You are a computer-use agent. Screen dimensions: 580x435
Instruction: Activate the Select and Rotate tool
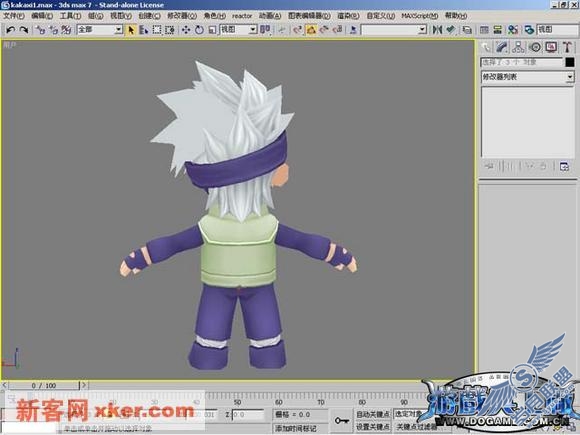199,30
